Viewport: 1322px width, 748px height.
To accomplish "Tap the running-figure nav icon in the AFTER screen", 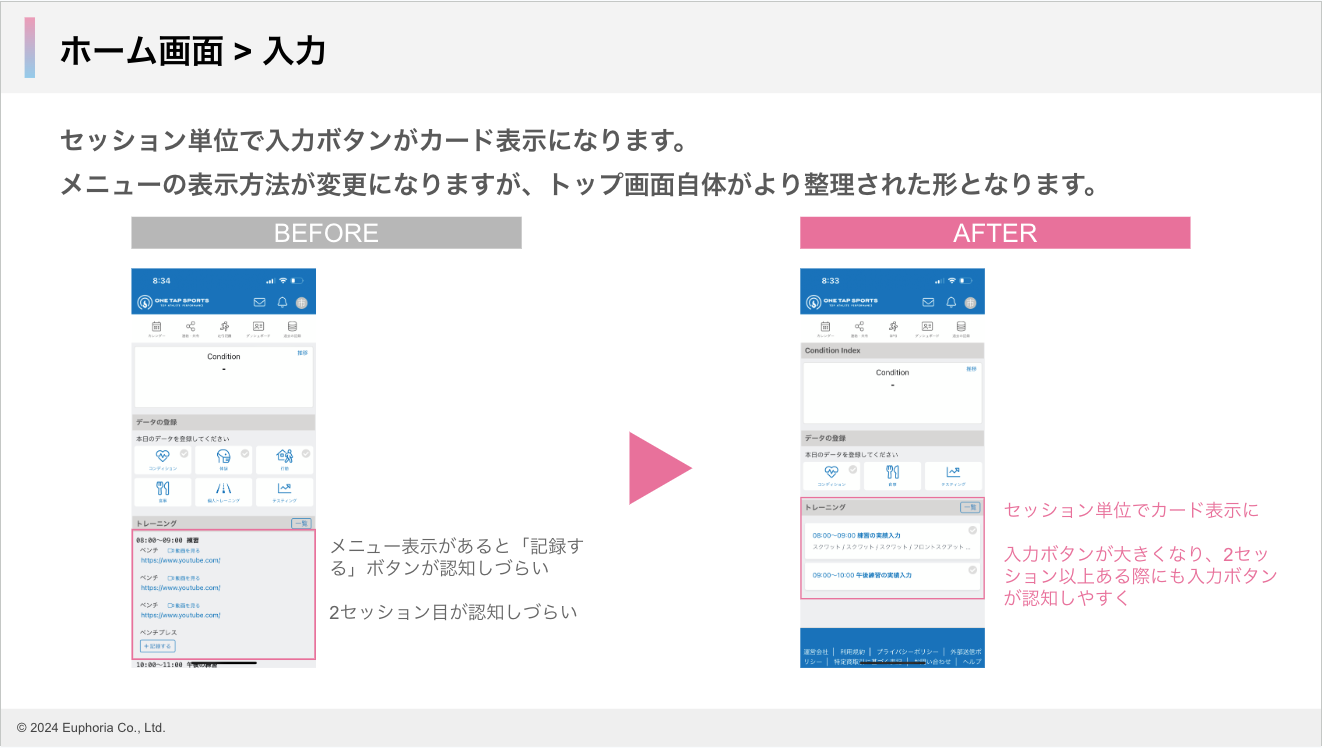I will (x=893, y=327).
